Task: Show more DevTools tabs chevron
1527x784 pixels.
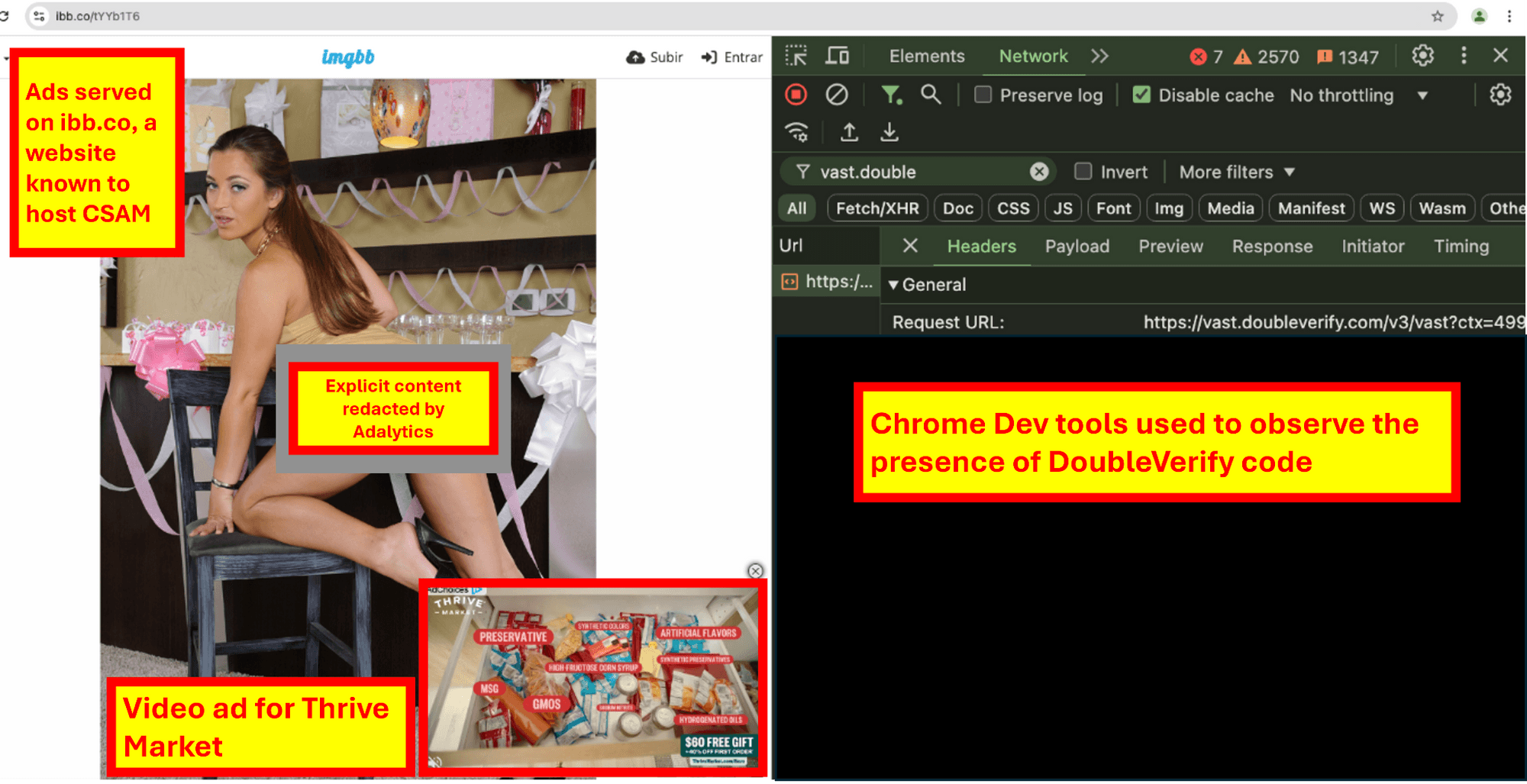Action: pyautogui.click(x=1099, y=56)
